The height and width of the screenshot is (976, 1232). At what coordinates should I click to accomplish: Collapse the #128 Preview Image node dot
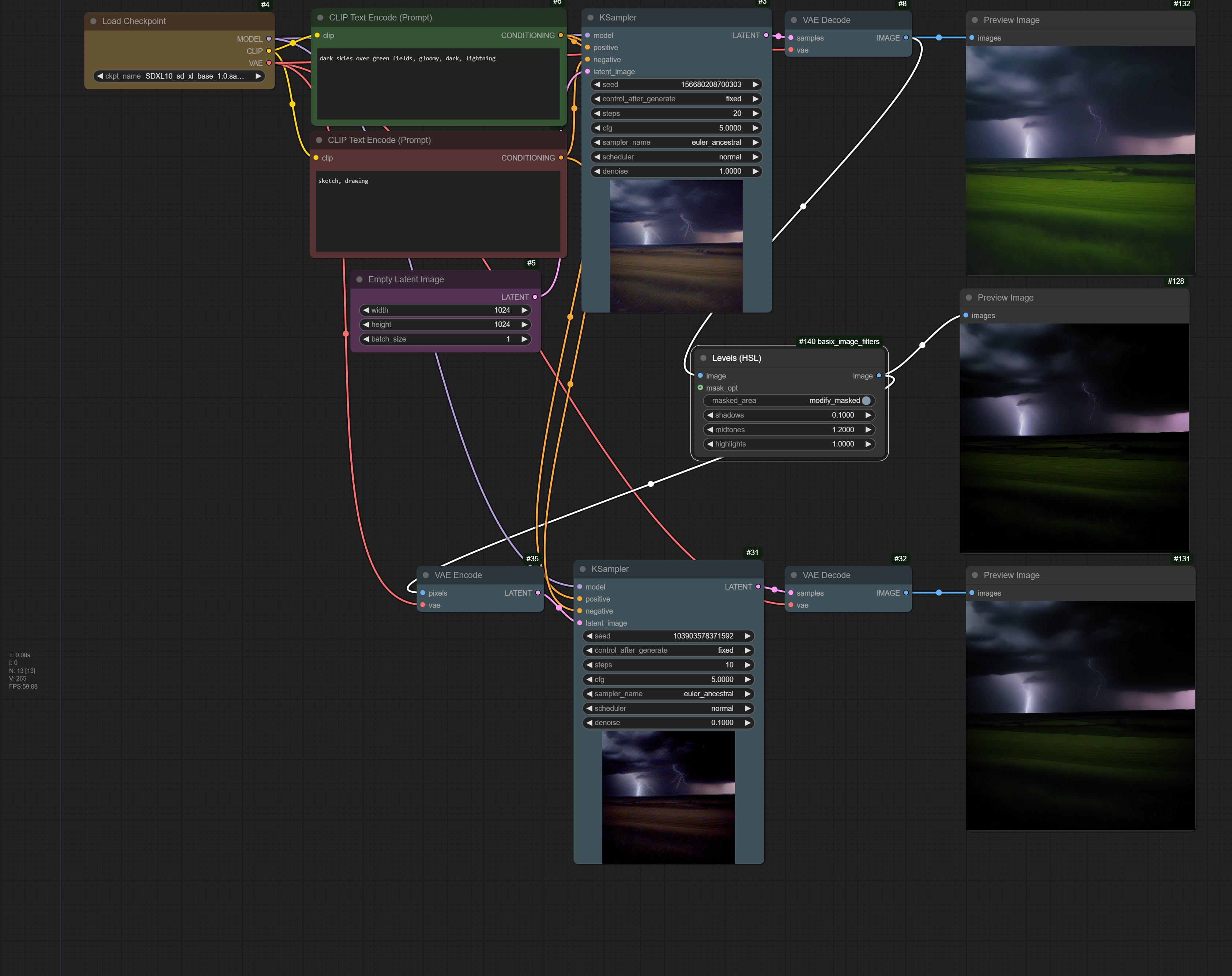click(x=969, y=298)
